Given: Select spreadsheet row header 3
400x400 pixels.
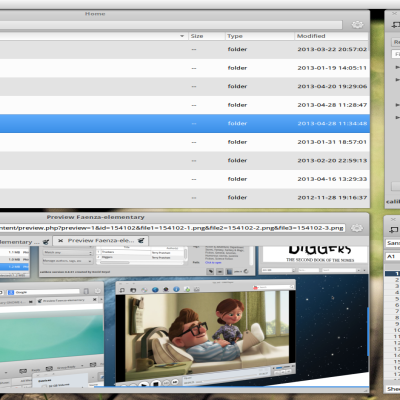Looking at the screenshot, I should click(x=393, y=286).
